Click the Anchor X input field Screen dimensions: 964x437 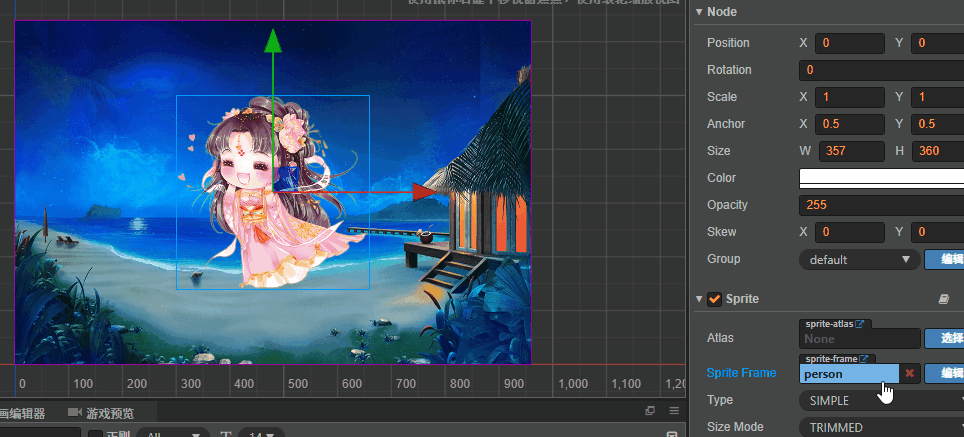(850, 124)
